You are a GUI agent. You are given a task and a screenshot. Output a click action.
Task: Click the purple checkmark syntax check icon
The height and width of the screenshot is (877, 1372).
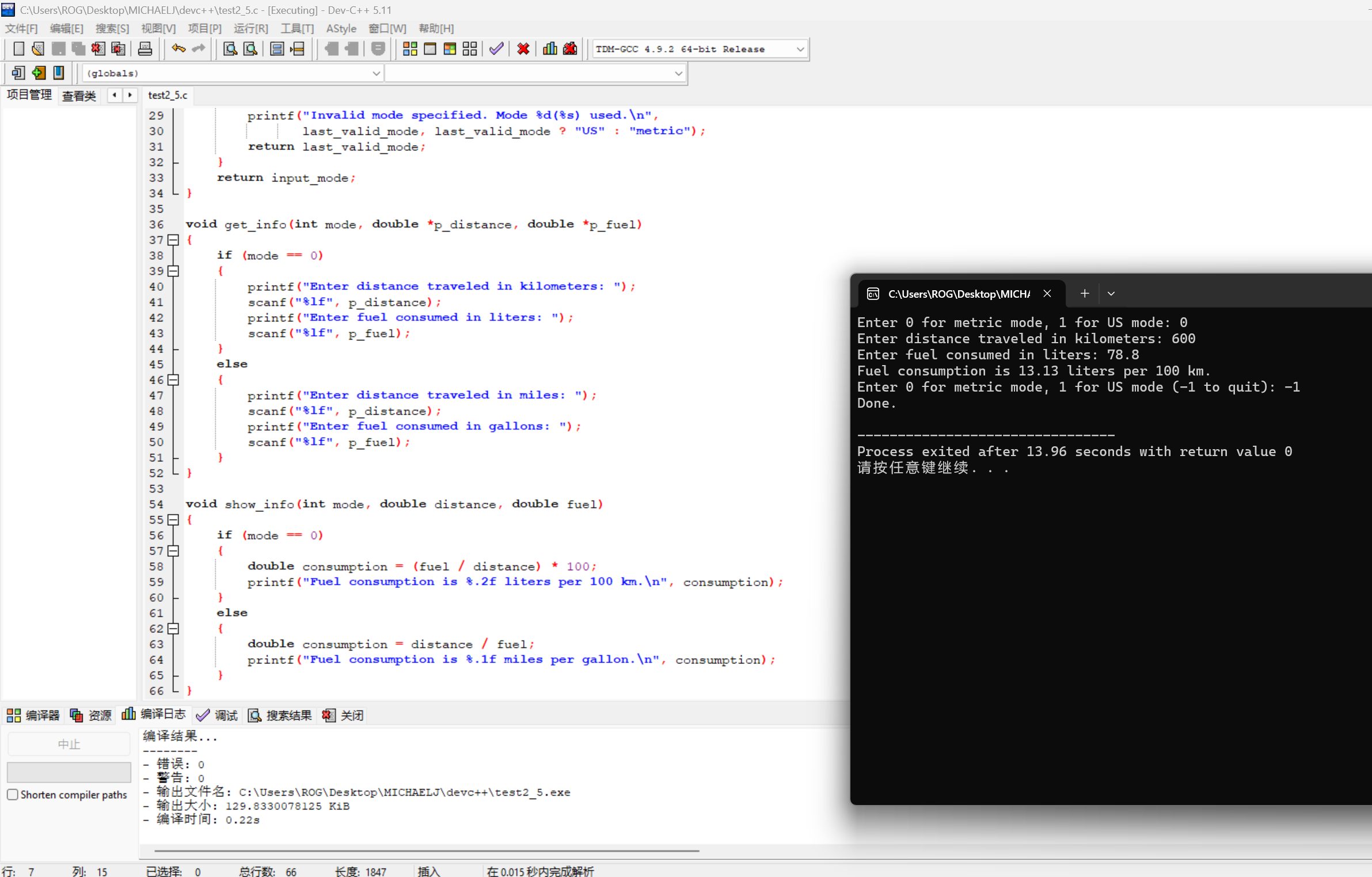tap(496, 49)
